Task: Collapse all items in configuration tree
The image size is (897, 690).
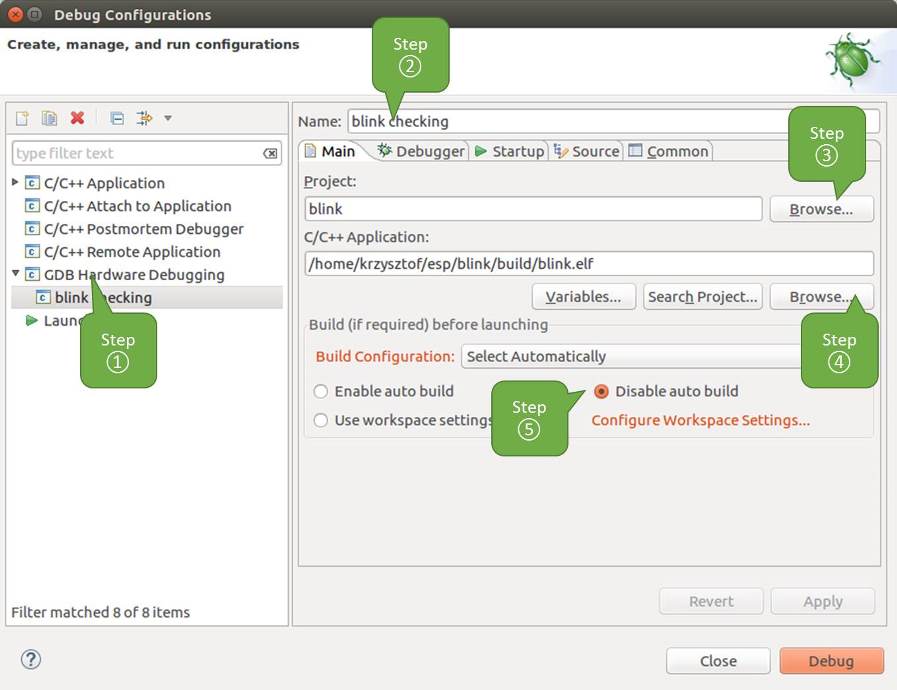Action: point(115,118)
